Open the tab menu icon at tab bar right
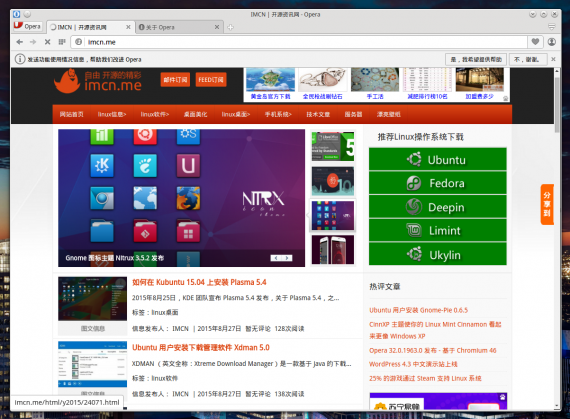 [551, 27]
